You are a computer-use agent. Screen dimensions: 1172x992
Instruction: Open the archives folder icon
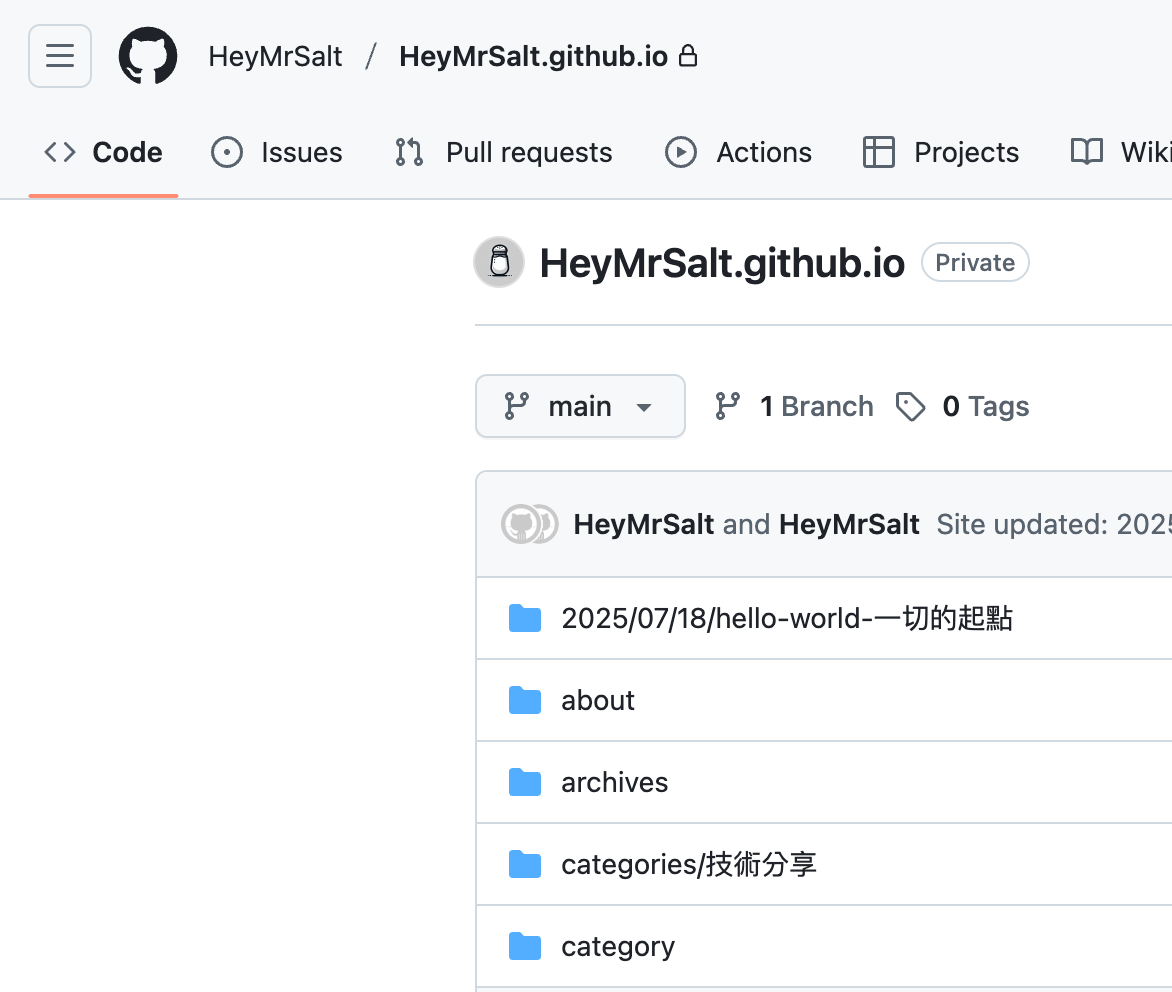point(525,782)
